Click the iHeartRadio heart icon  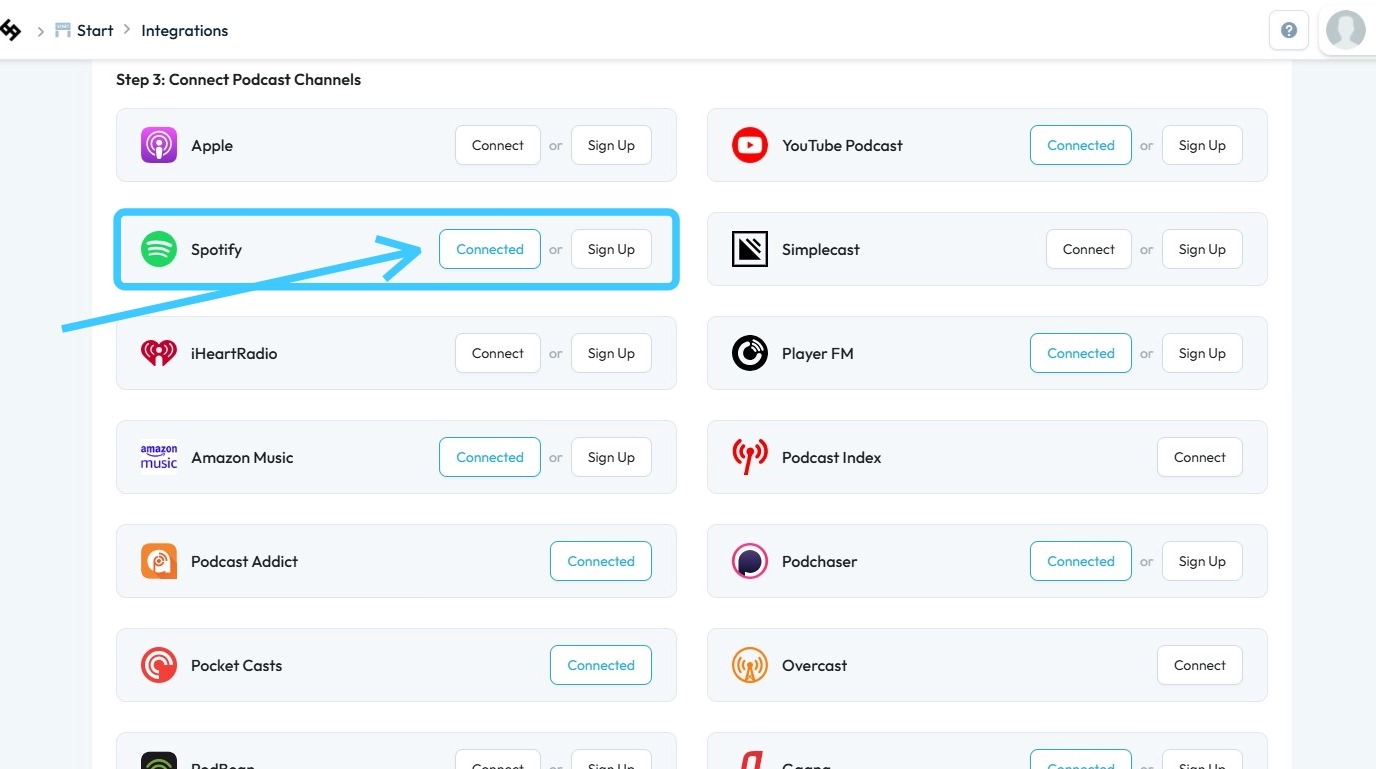159,353
